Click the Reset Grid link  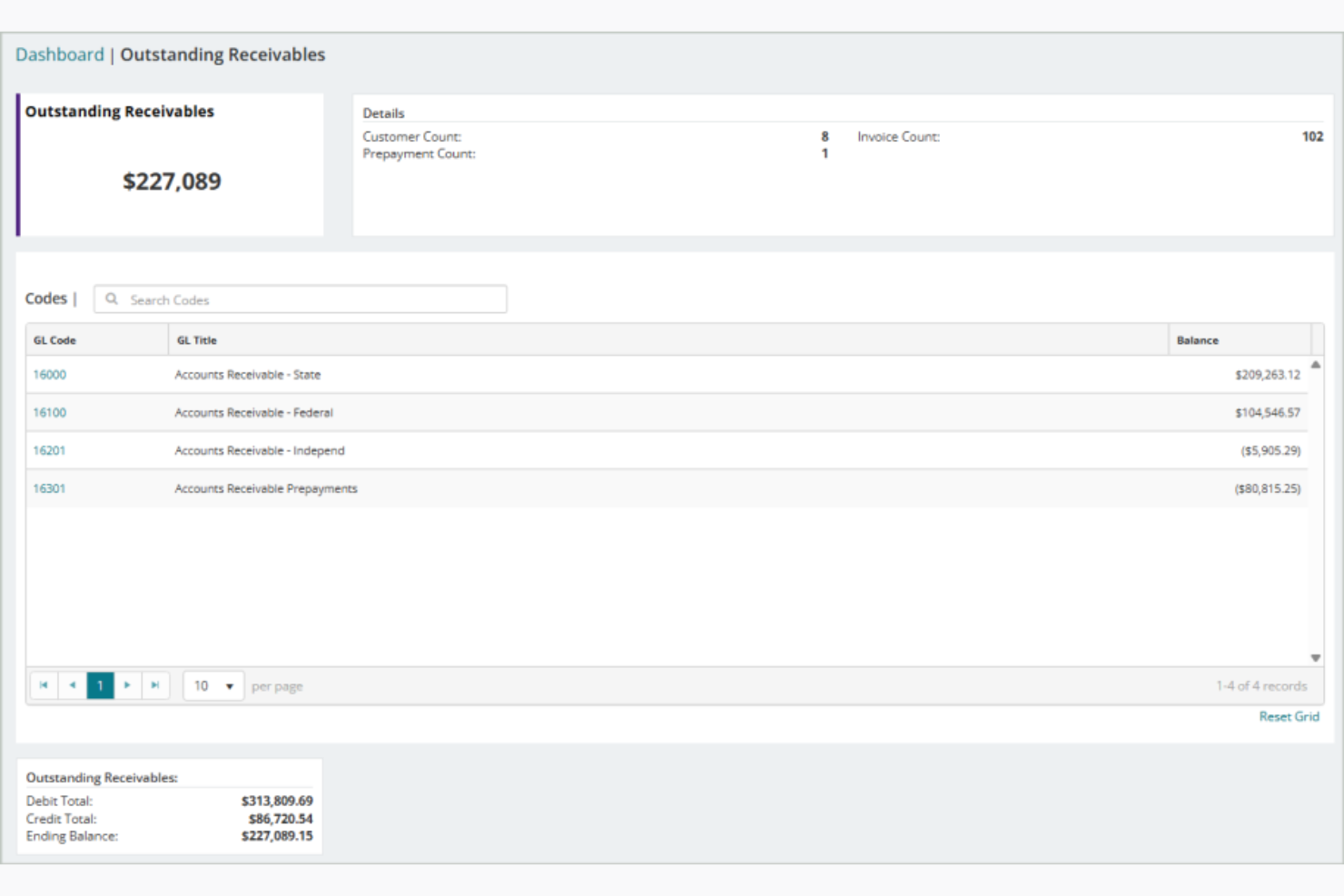click(x=1289, y=716)
